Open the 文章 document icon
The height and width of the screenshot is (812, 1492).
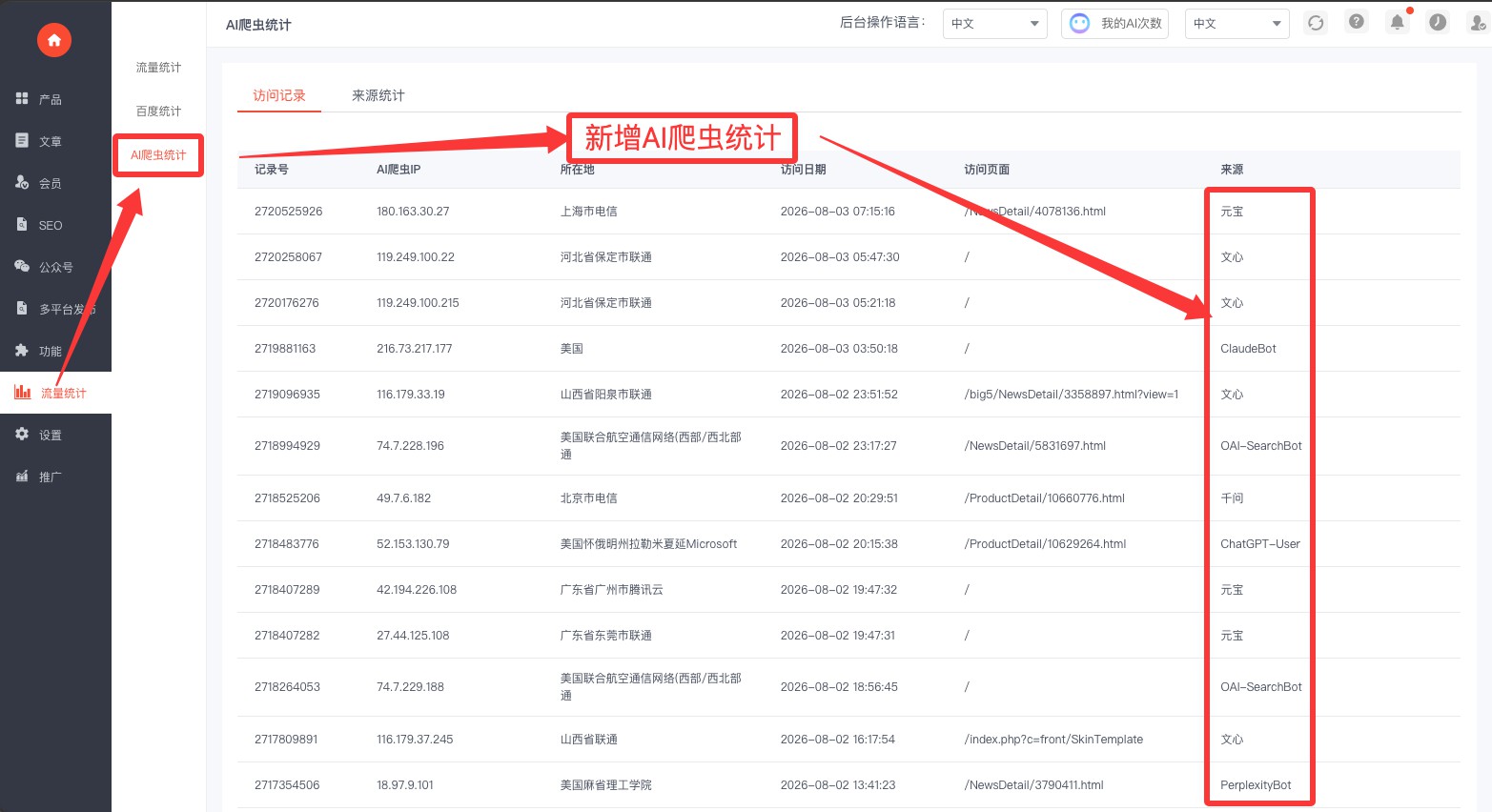(22, 140)
